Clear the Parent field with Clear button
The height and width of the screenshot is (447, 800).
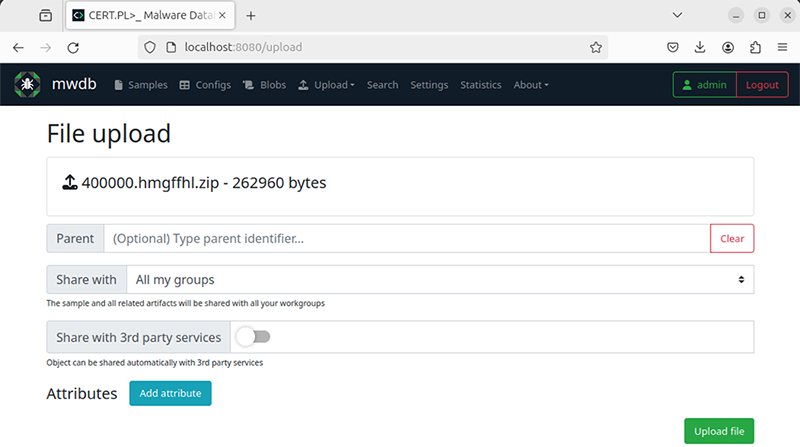[x=732, y=238]
